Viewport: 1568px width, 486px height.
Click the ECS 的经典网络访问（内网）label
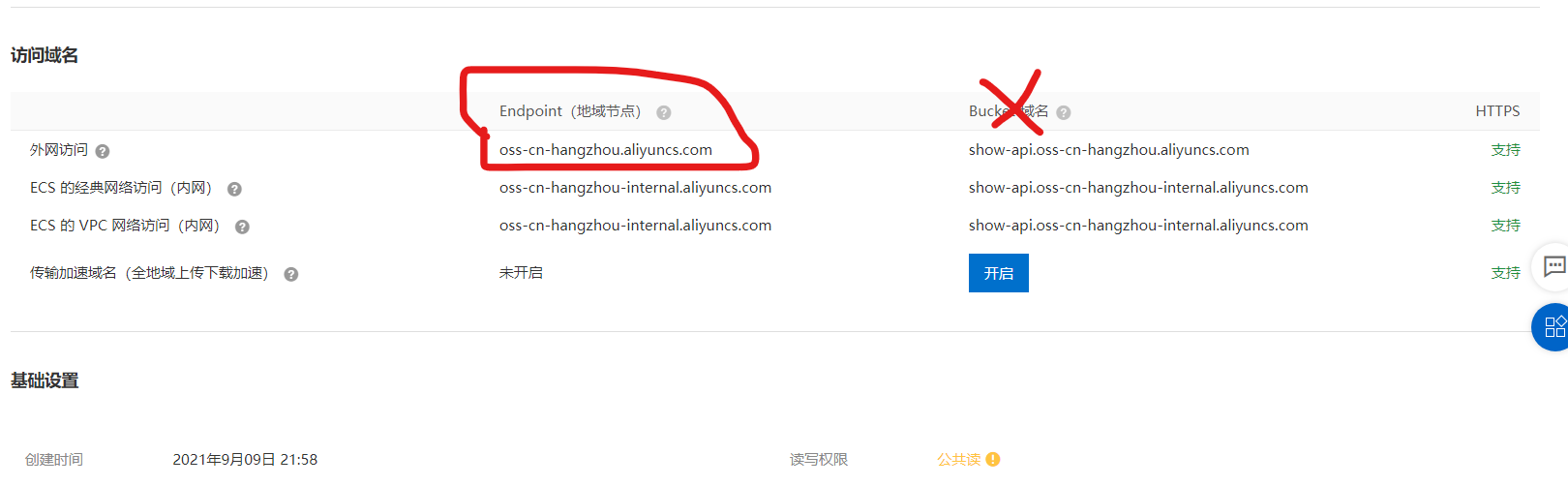[x=121, y=188]
